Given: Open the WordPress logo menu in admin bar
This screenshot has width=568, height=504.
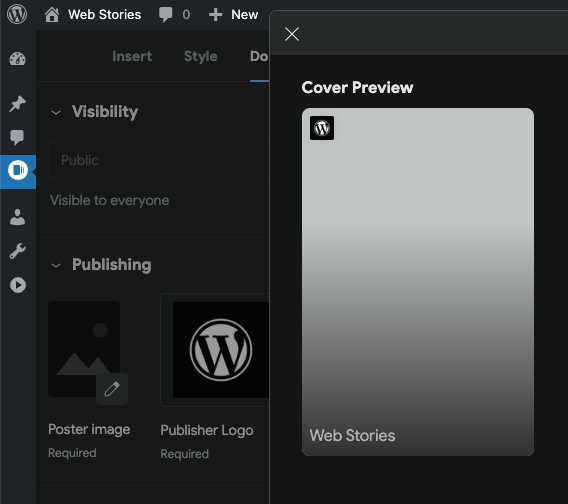Looking at the screenshot, I should coord(17,14).
